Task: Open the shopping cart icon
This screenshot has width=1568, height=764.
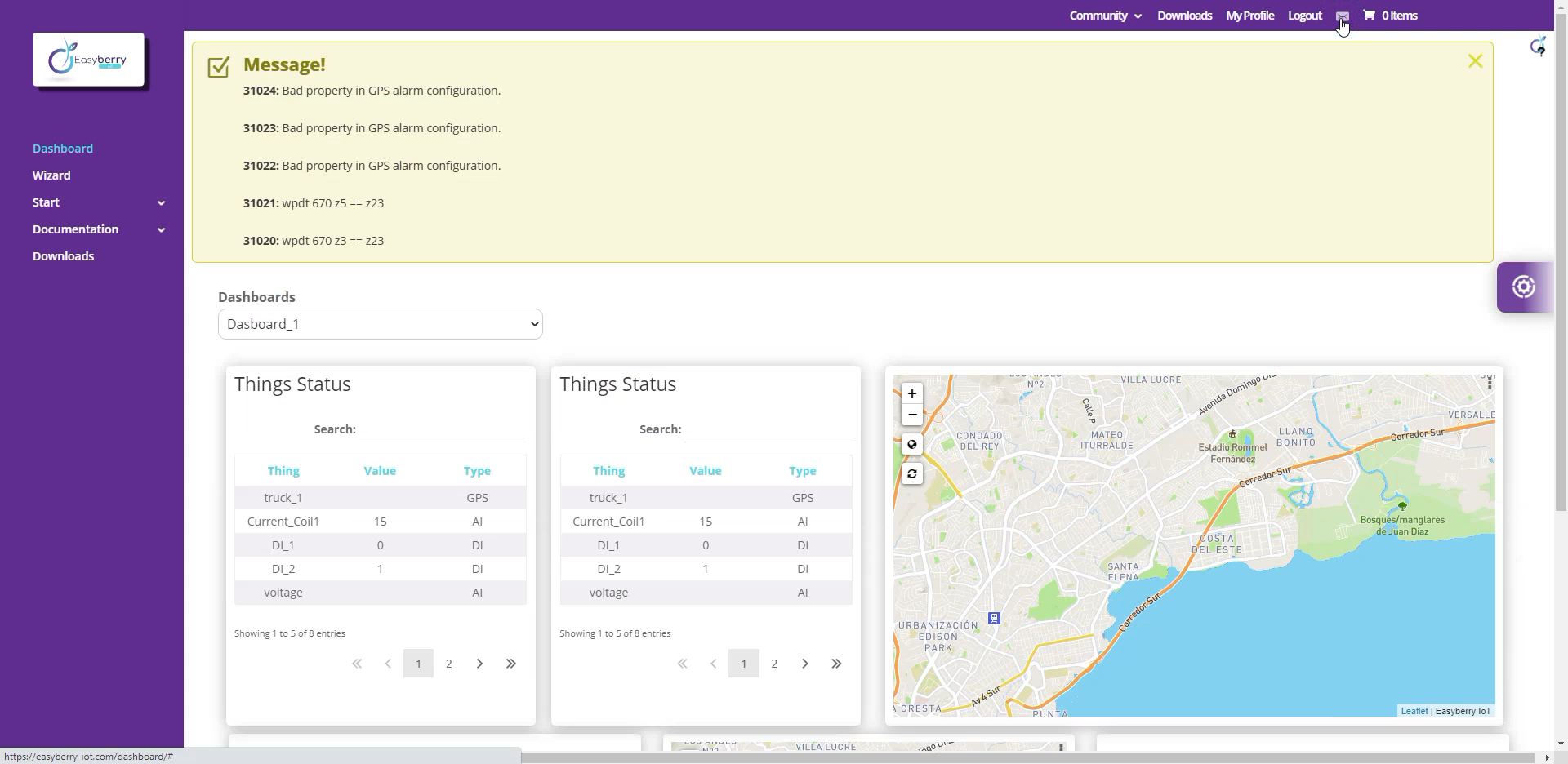Action: coord(1369,15)
